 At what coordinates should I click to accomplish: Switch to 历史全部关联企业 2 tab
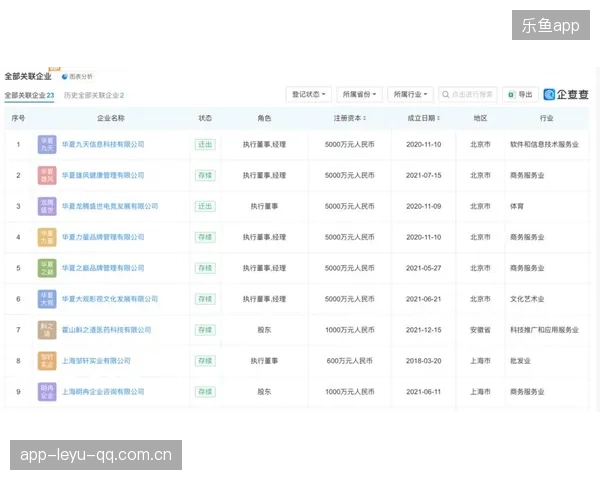tap(94, 95)
